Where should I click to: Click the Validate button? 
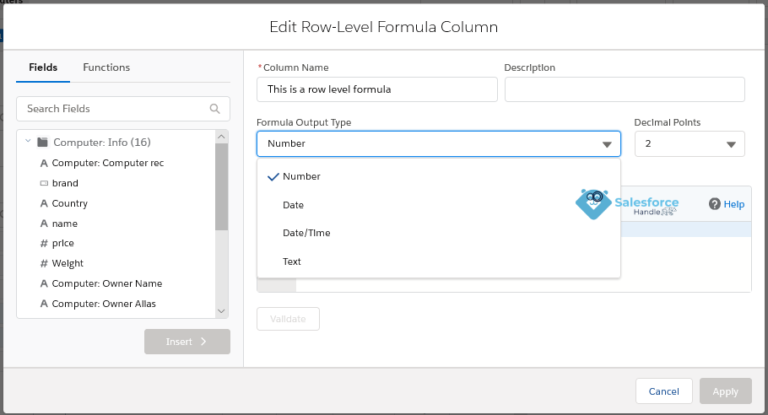click(288, 319)
